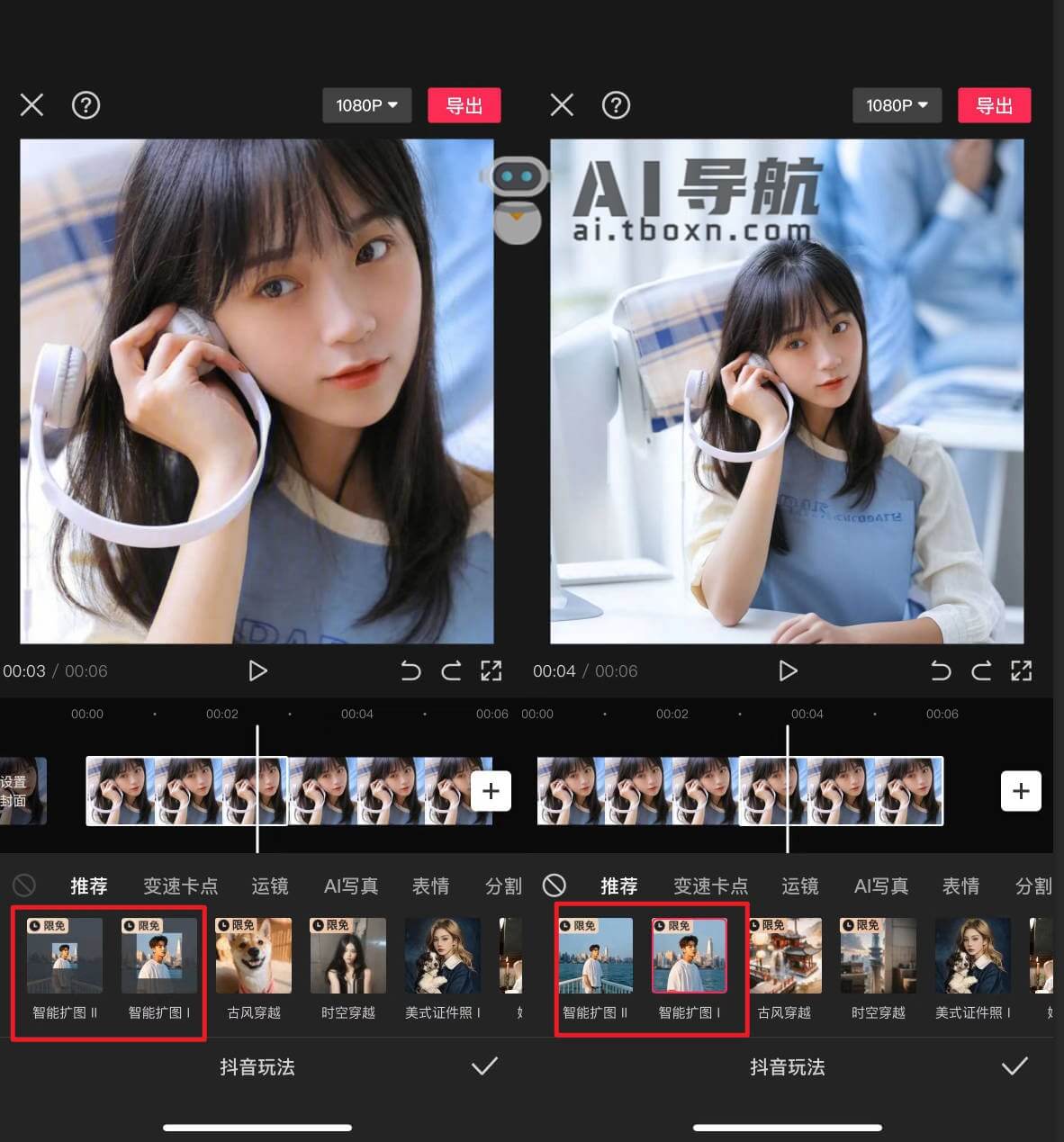The image size is (1064, 1142).
Task: Add a new clip with the plus button
Action: click(491, 791)
